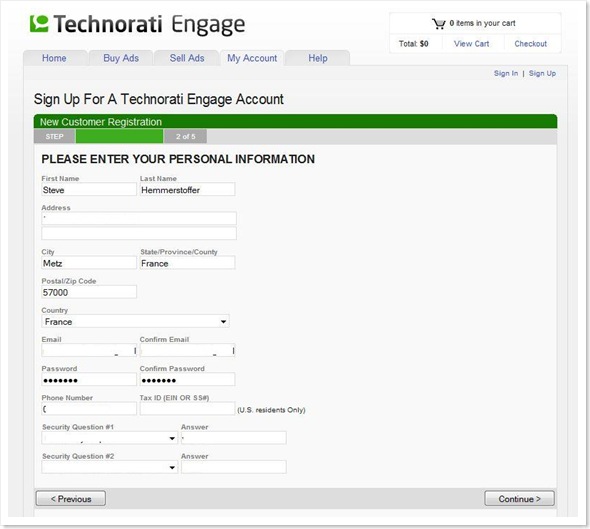Expand Security Question #1 dropdown
590x529 pixels.
[109, 438]
